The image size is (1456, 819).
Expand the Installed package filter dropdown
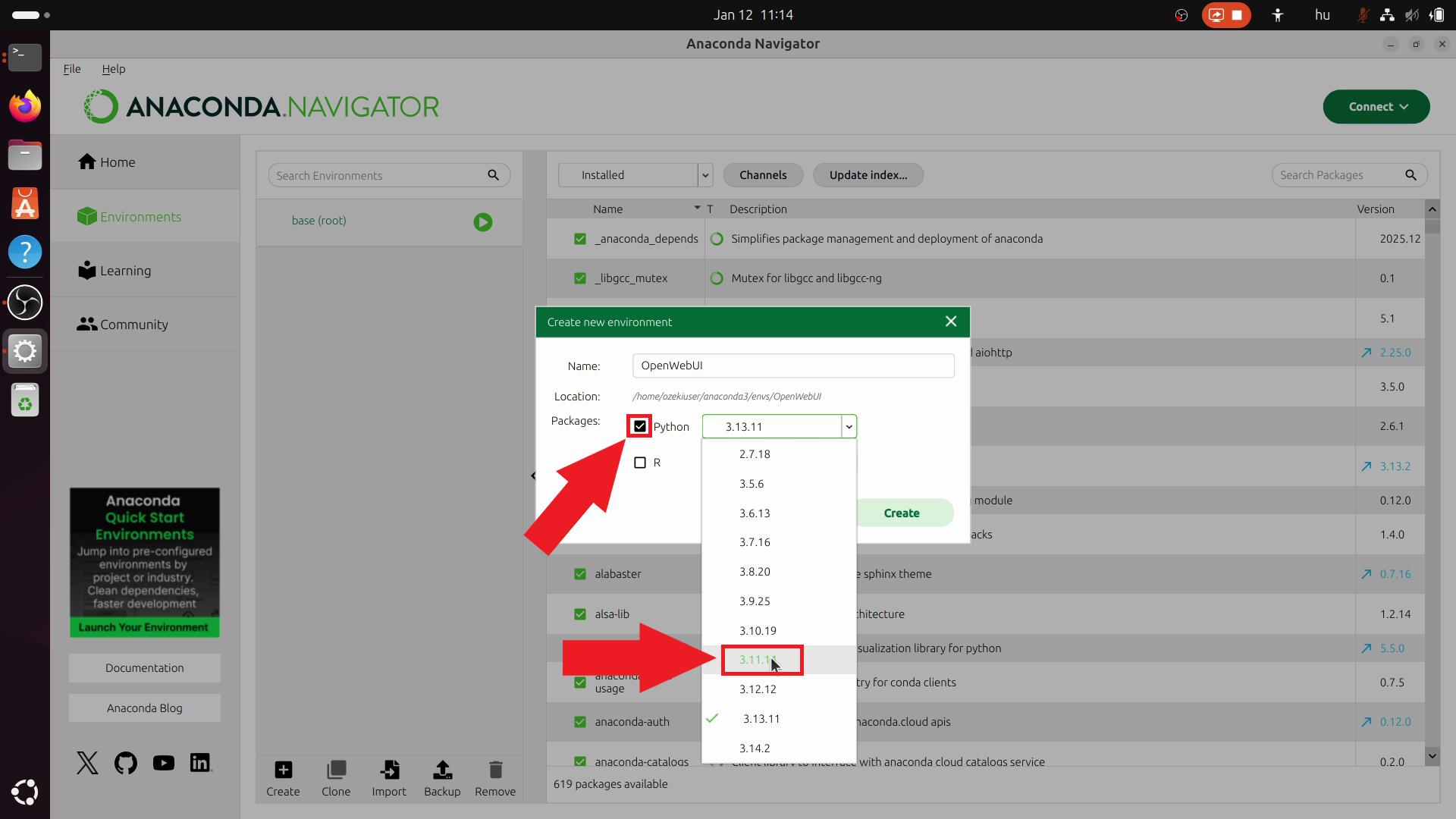(x=705, y=175)
